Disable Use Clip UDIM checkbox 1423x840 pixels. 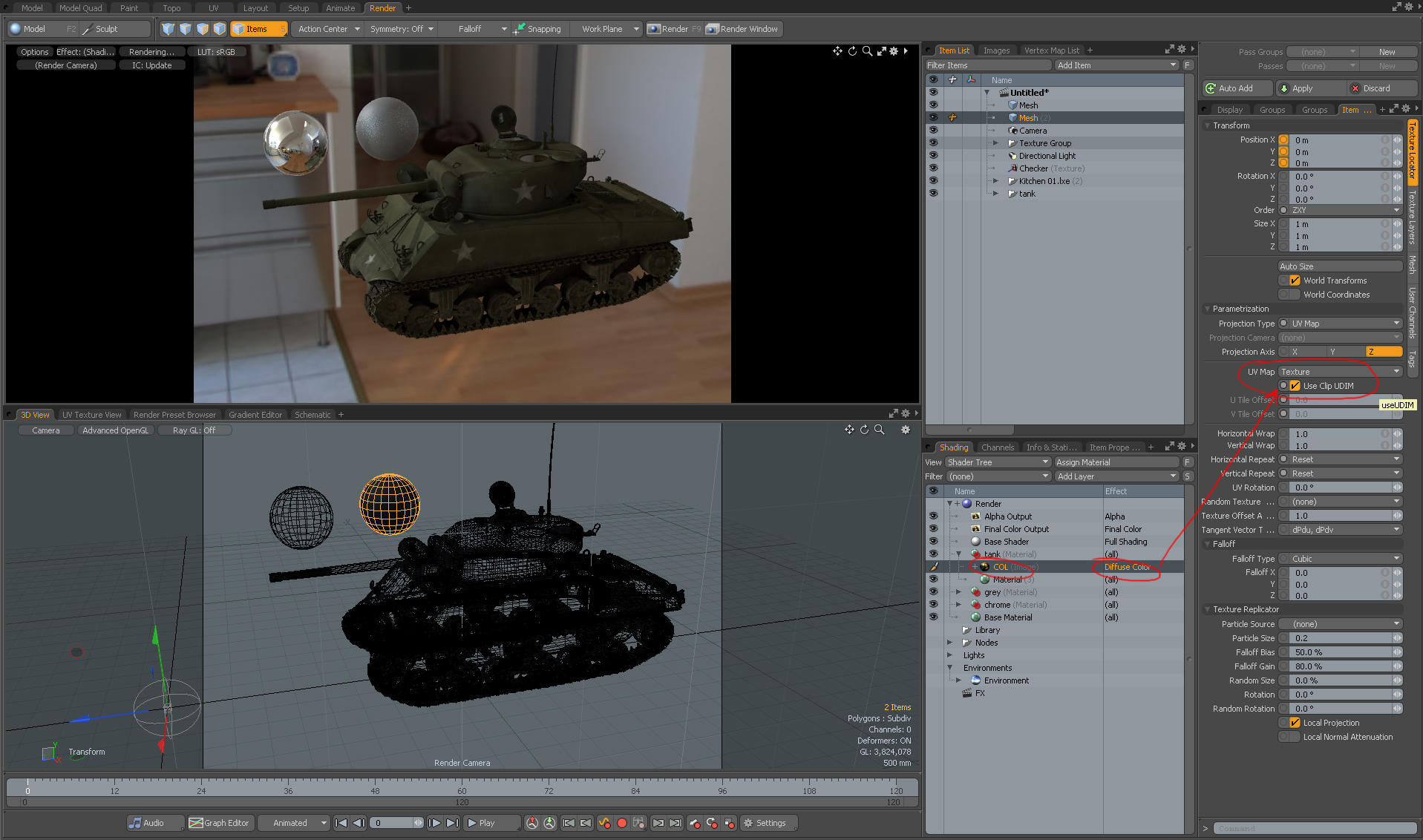(x=1295, y=386)
